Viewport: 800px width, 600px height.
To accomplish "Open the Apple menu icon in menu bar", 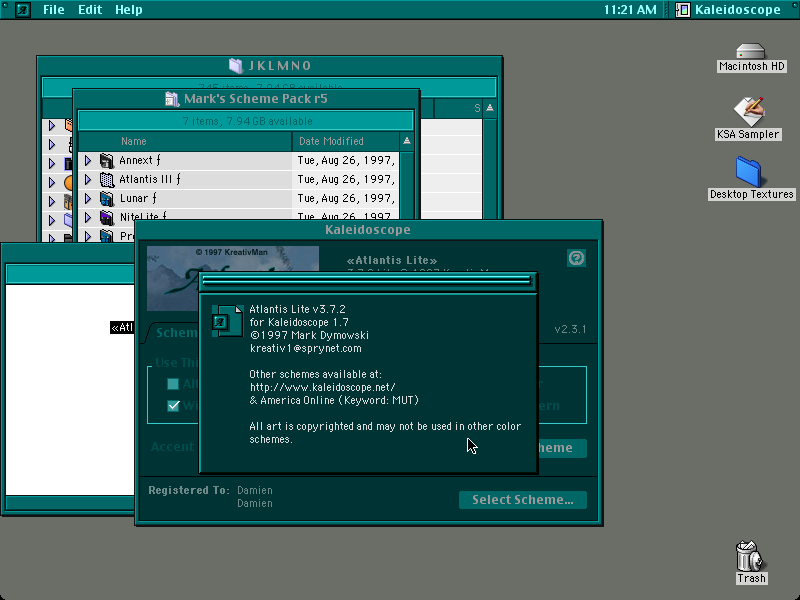I will pos(22,10).
